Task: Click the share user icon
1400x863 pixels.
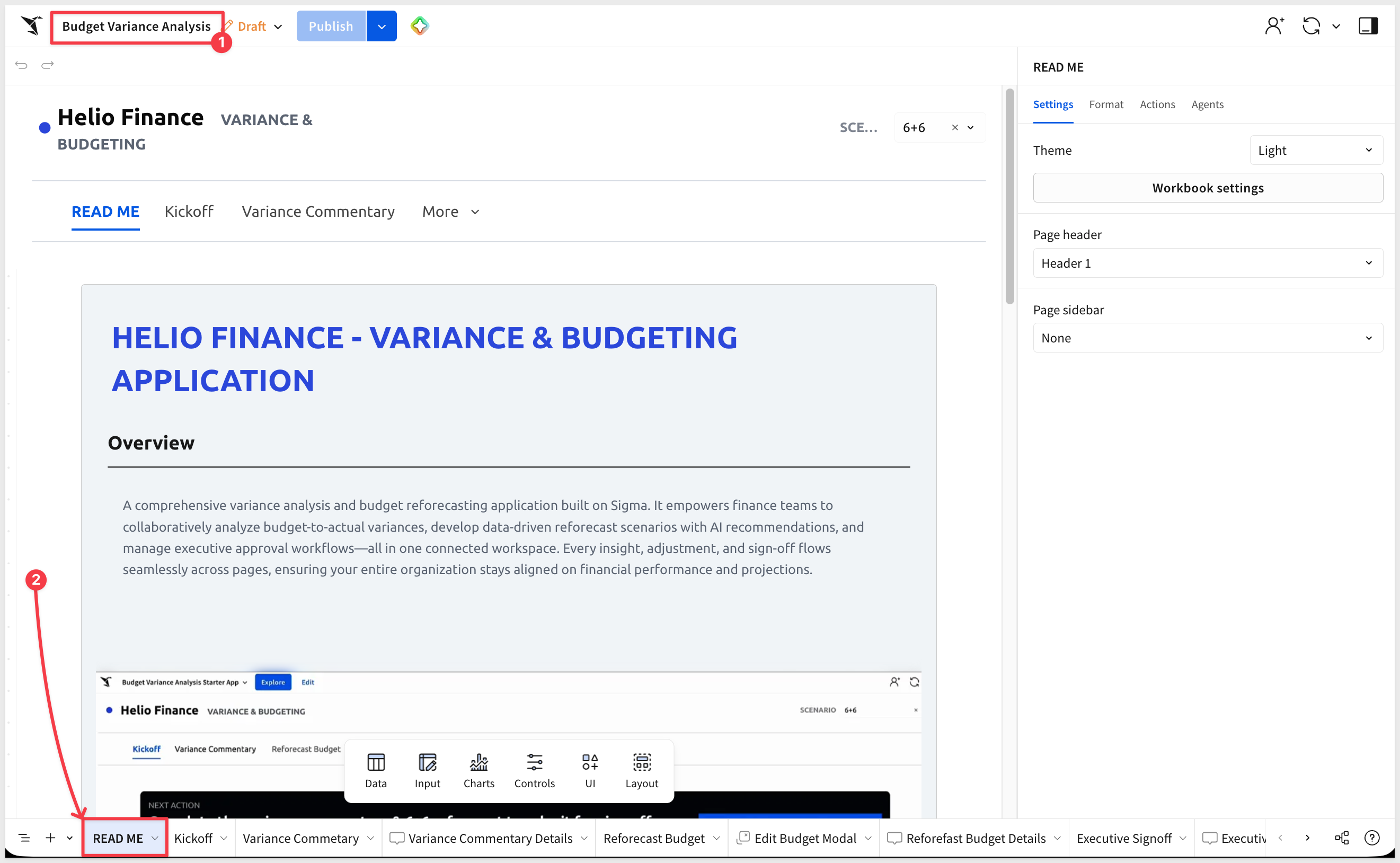Action: coord(1274,25)
